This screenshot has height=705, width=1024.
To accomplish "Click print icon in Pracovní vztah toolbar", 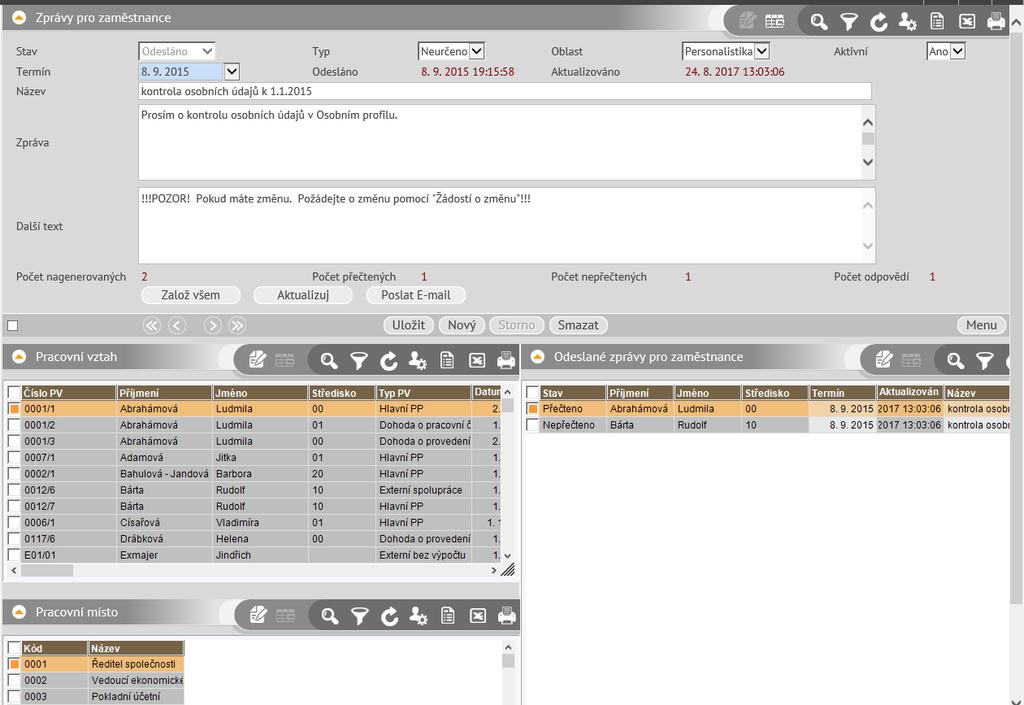I will click(x=506, y=360).
